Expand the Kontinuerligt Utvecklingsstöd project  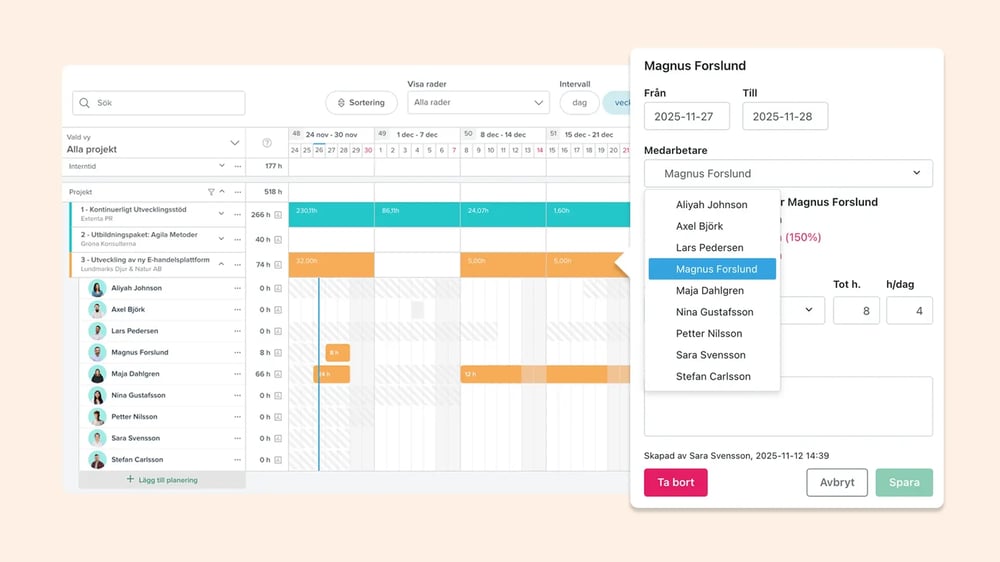(221, 214)
